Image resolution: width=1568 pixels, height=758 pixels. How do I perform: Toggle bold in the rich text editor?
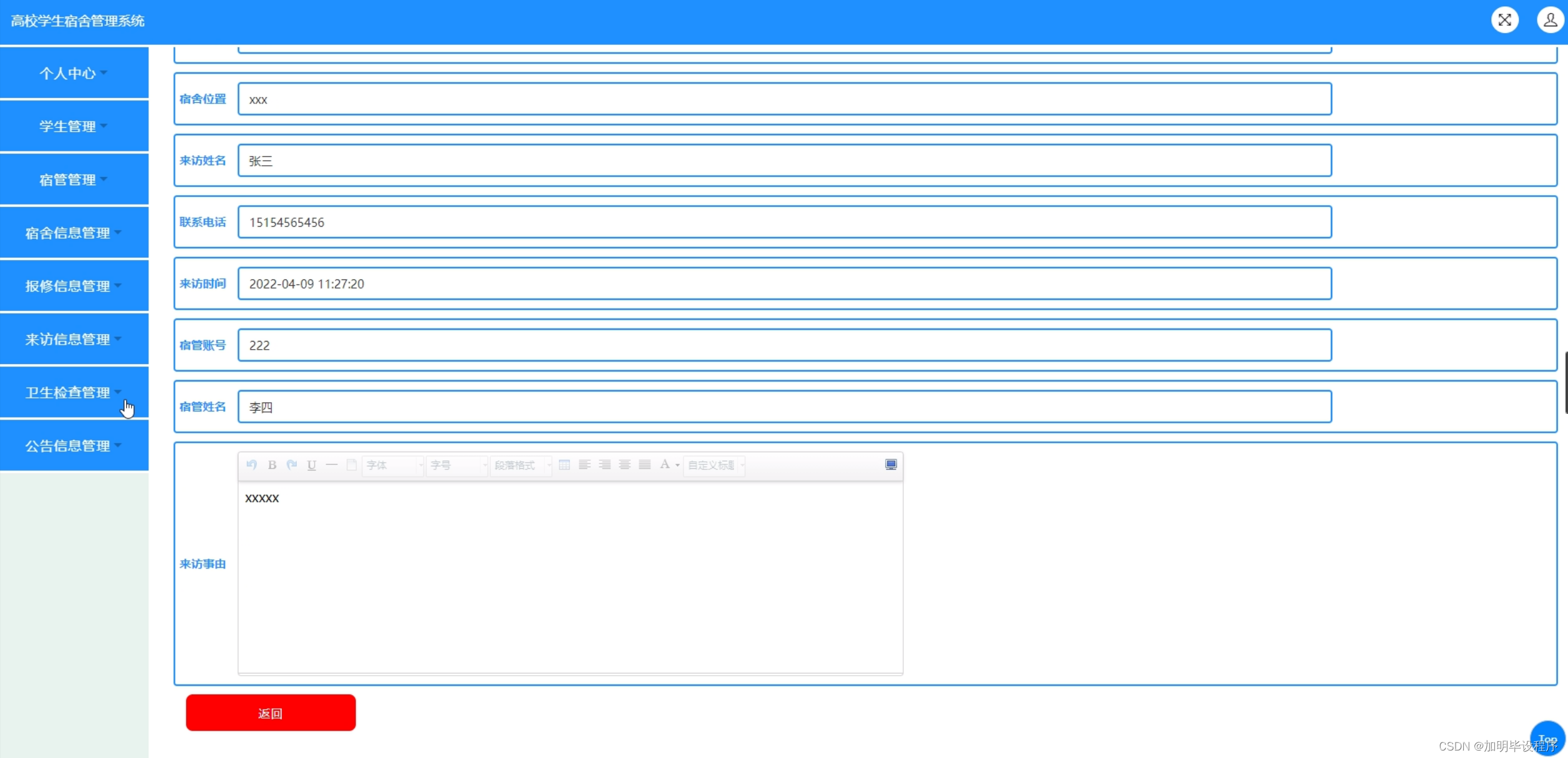tap(272, 465)
